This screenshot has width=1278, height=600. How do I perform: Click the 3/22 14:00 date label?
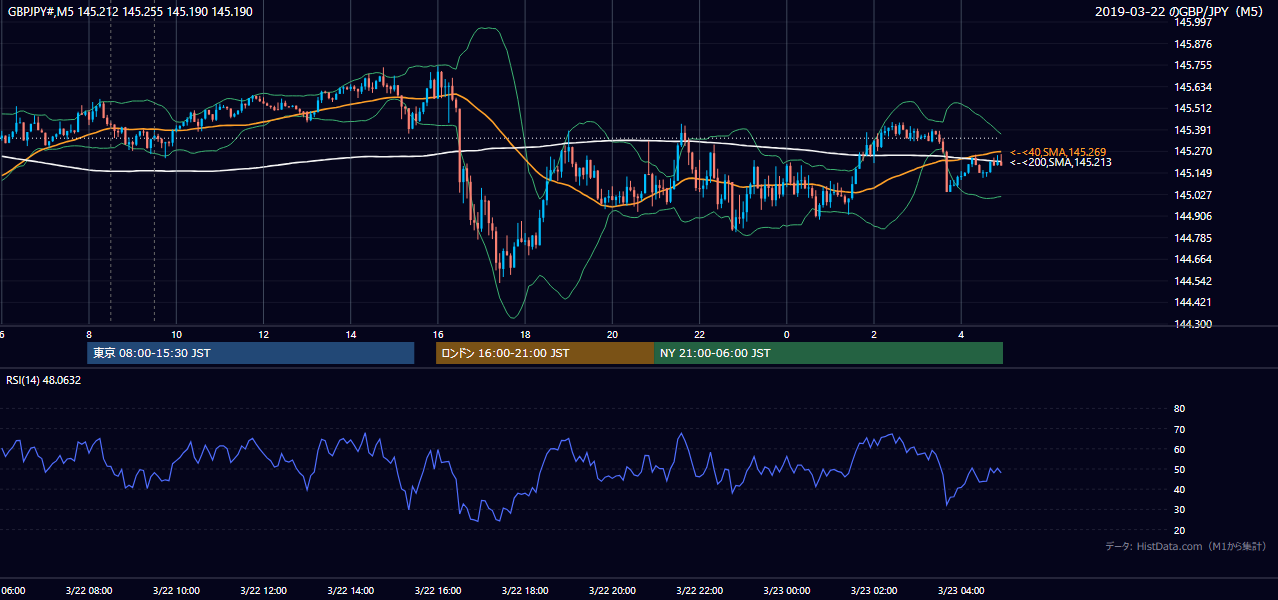click(350, 590)
